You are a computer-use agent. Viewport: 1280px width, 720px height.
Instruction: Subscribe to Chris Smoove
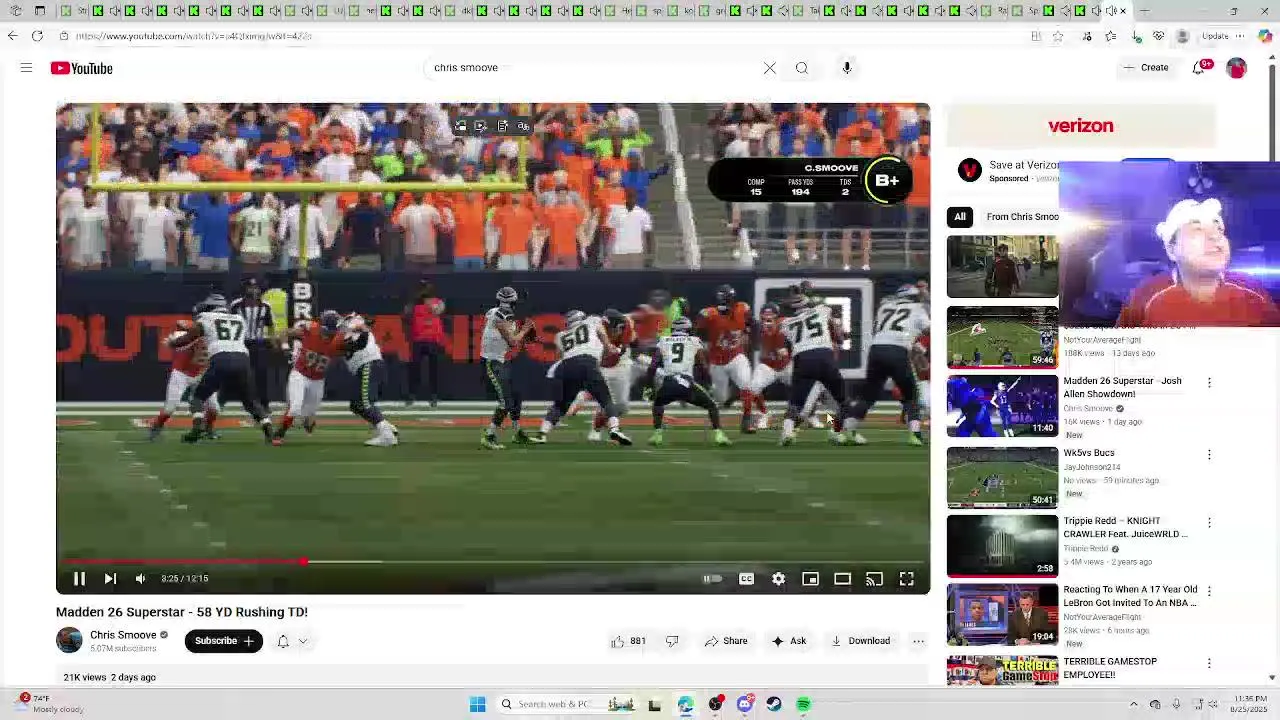click(x=223, y=641)
